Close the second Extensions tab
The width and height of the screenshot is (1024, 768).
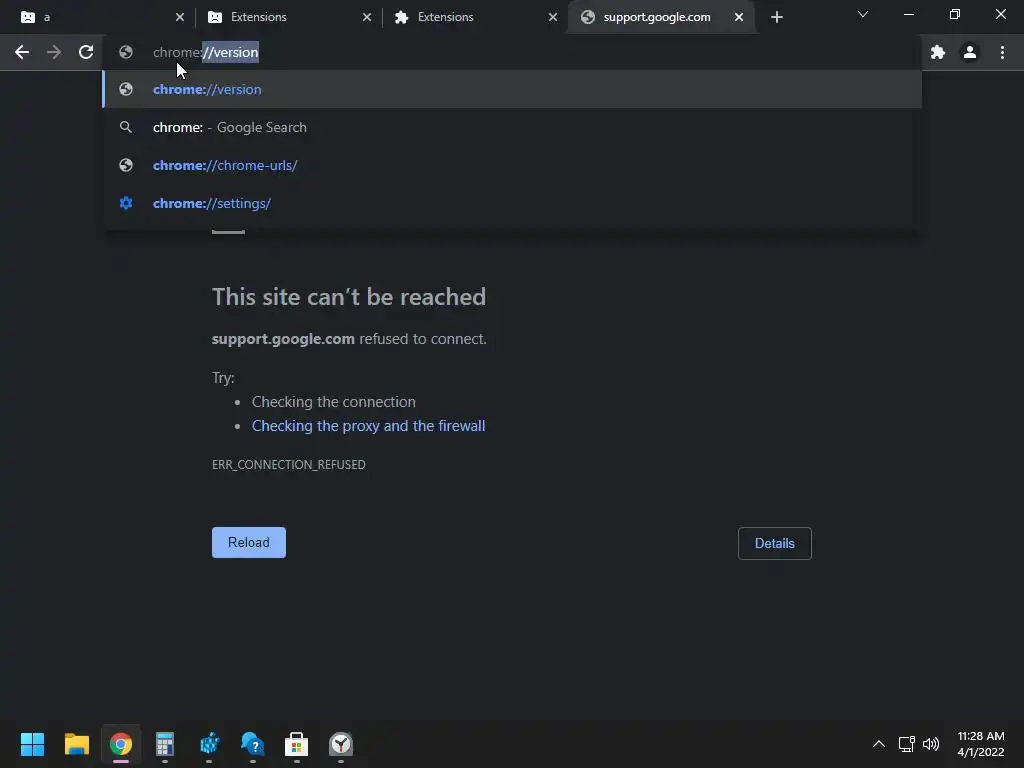click(x=552, y=18)
